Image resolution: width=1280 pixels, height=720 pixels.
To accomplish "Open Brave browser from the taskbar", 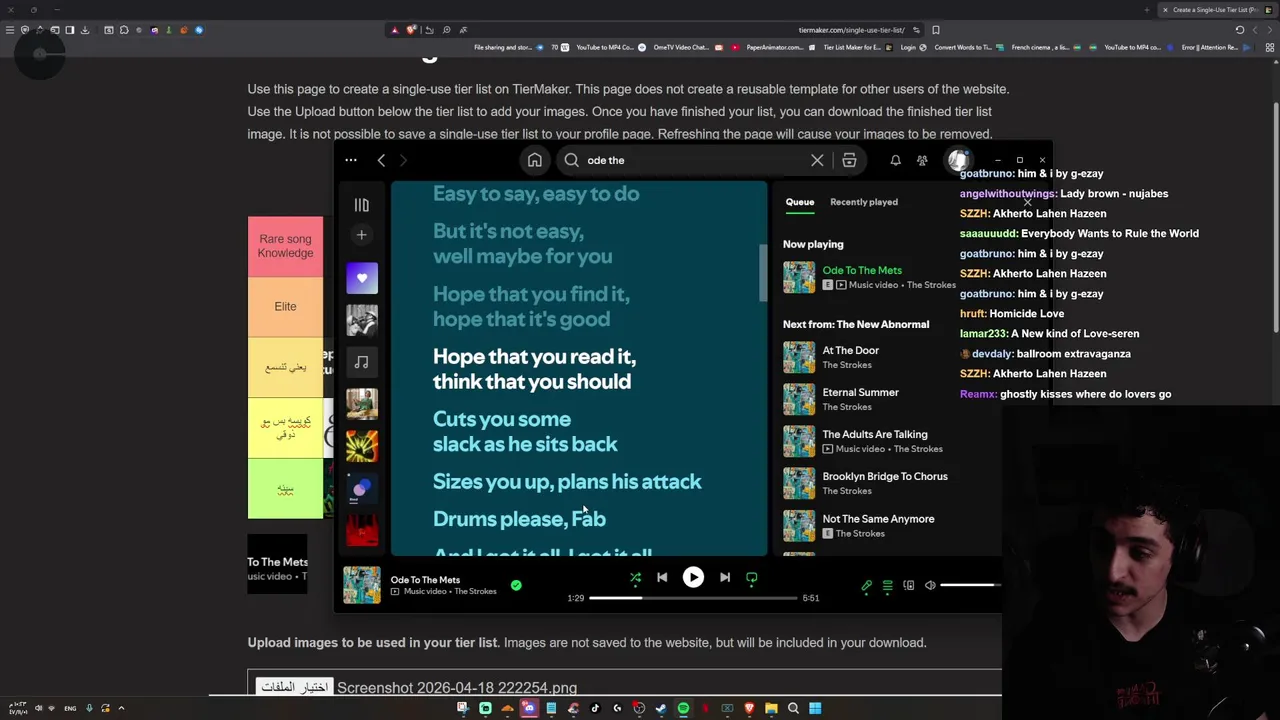I will pyautogui.click(x=749, y=708).
